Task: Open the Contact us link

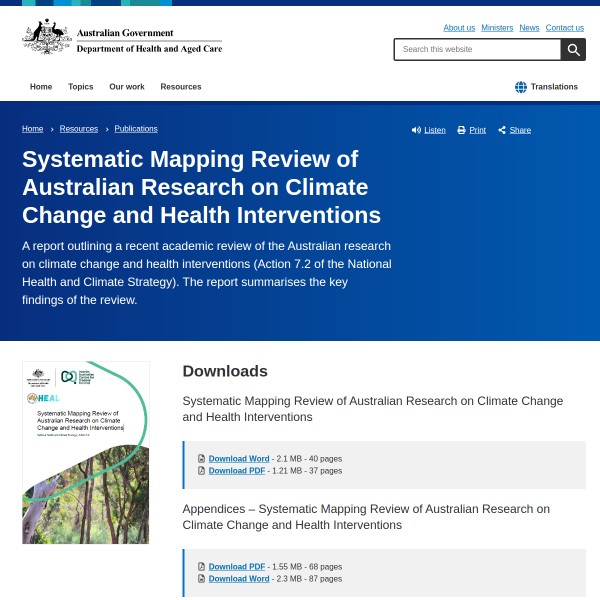Action: click(x=565, y=28)
